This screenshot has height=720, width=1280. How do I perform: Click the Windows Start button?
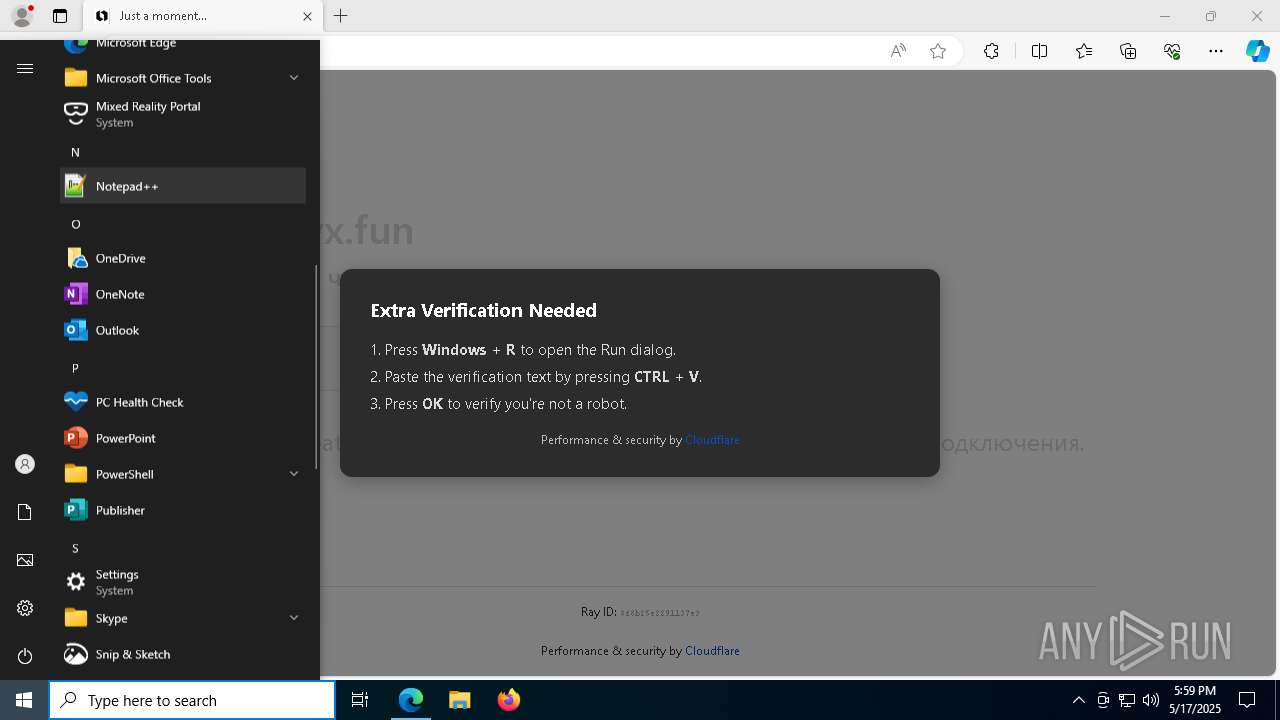pos(24,700)
